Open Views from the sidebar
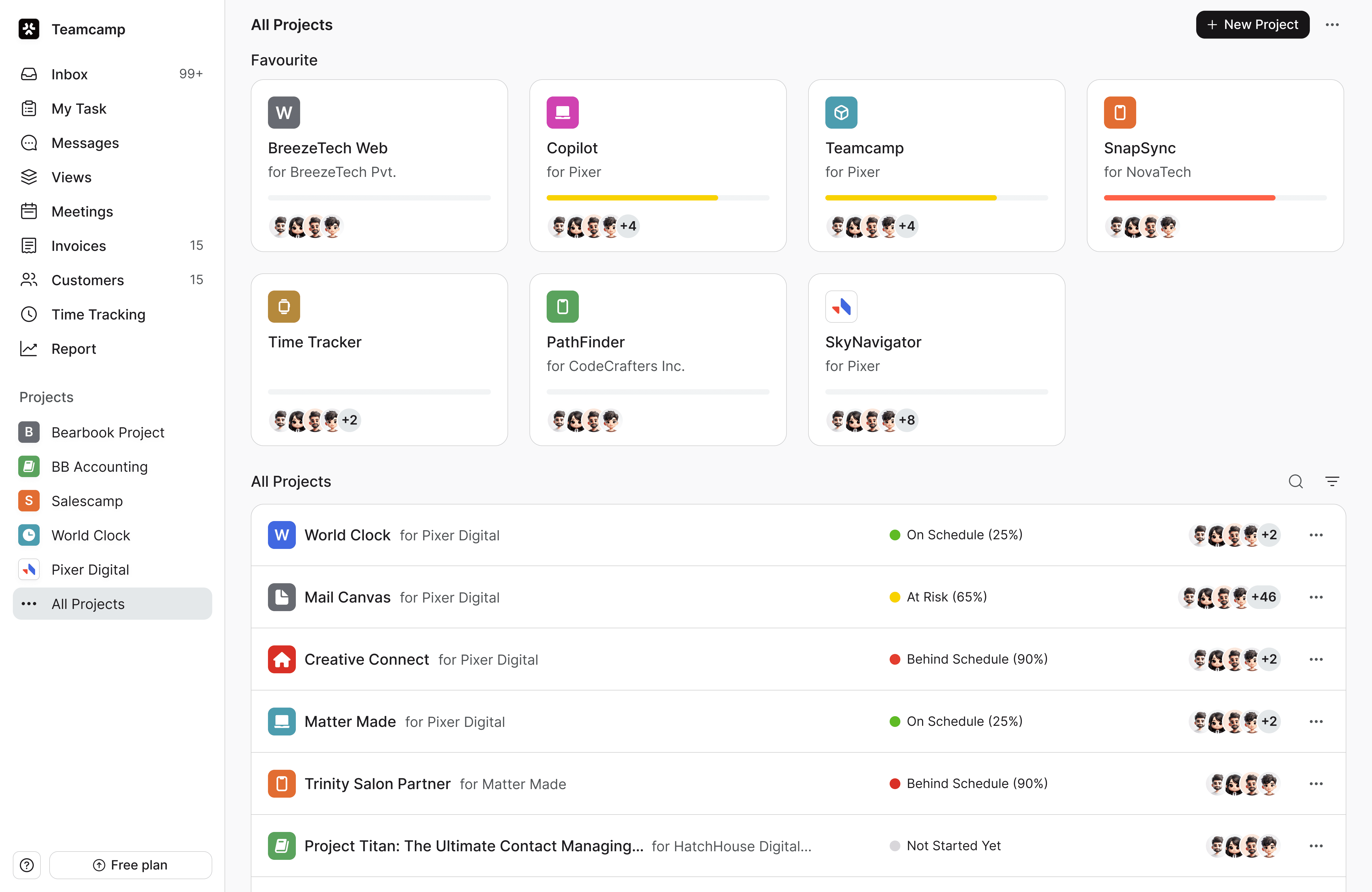This screenshot has width=1372, height=892. [71, 177]
